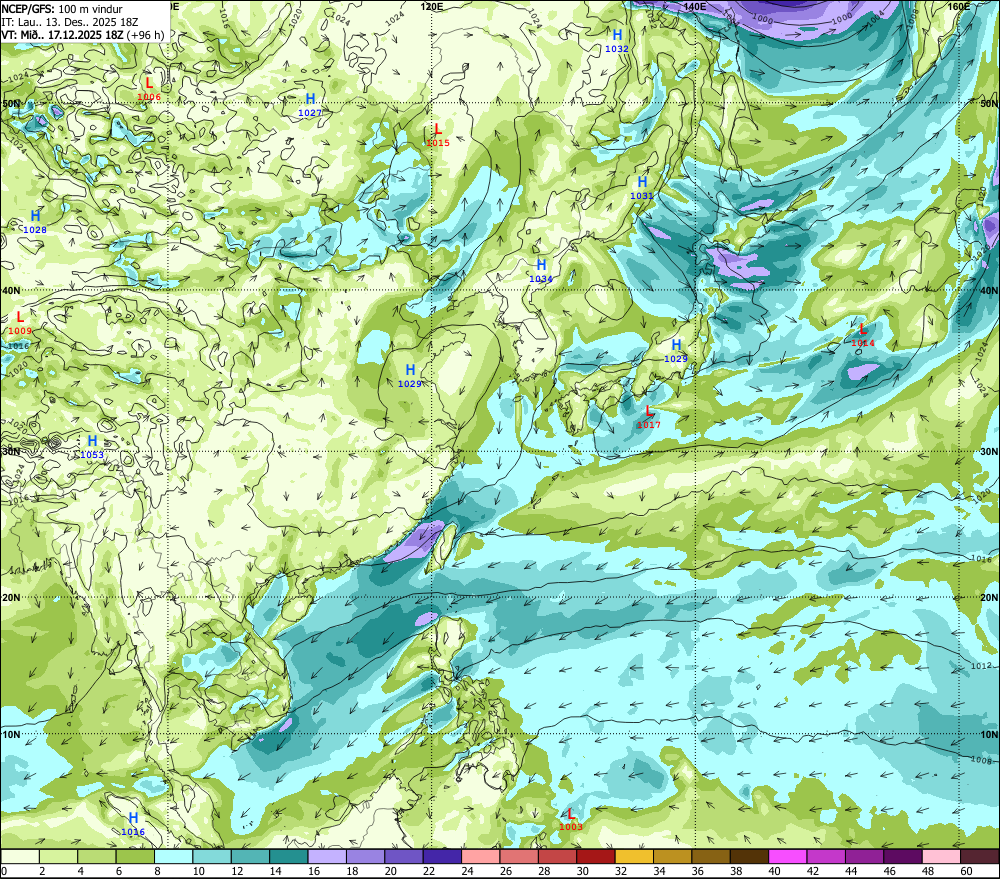
Task: Click the 120E longitude label
Action: pos(432,6)
